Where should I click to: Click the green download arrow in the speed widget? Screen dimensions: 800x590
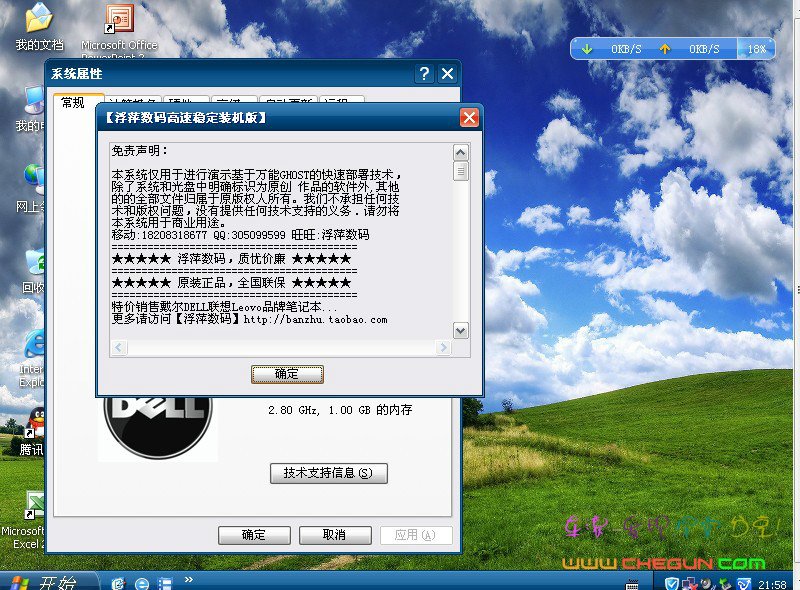pyautogui.click(x=587, y=49)
